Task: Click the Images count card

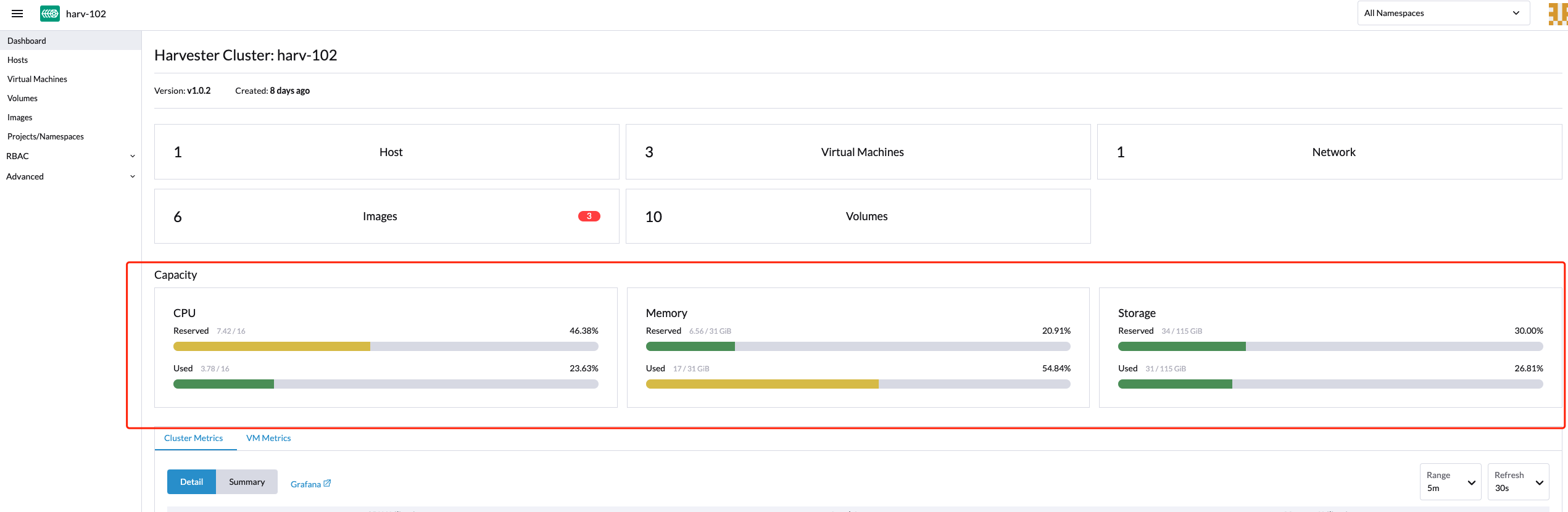Action: pos(387,216)
